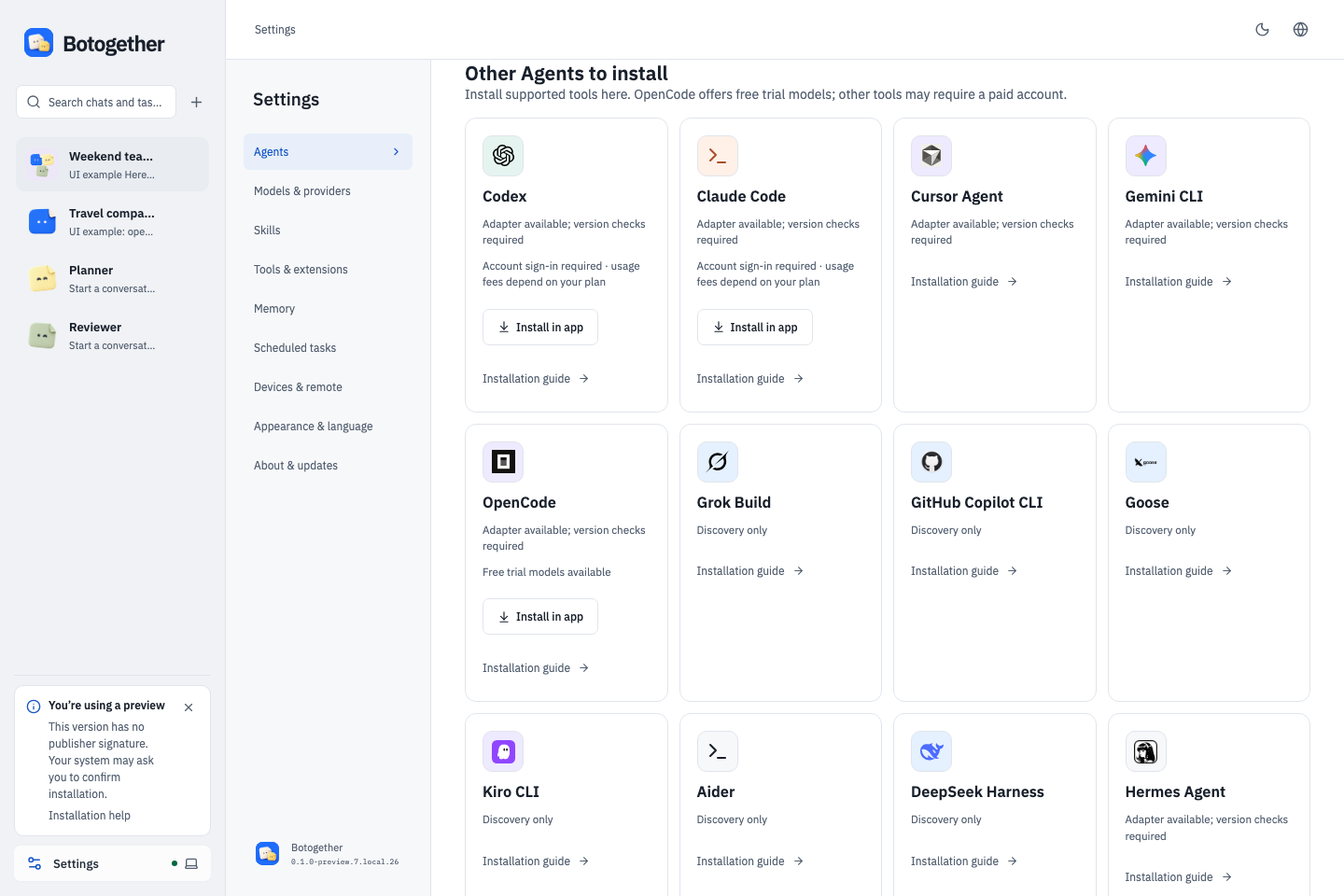
Task: Click the Claude Code terminal icon
Action: coord(718,156)
